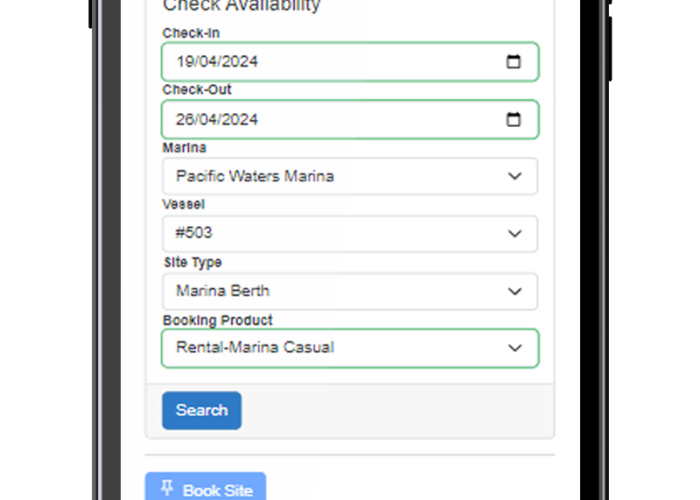Screen dimensions: 700x500
Task: Click the pin icon on Book Site
Action: click(167, 488)
